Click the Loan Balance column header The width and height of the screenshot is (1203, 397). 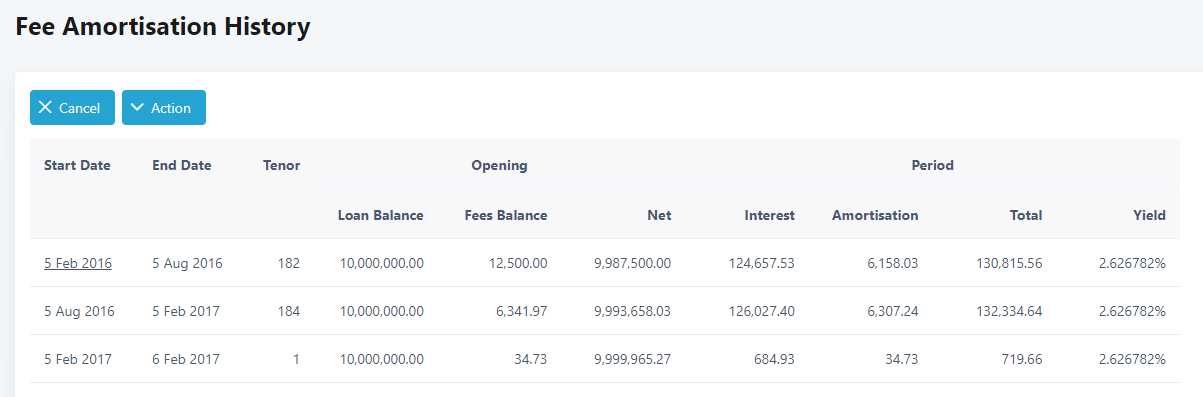(380, 215)
